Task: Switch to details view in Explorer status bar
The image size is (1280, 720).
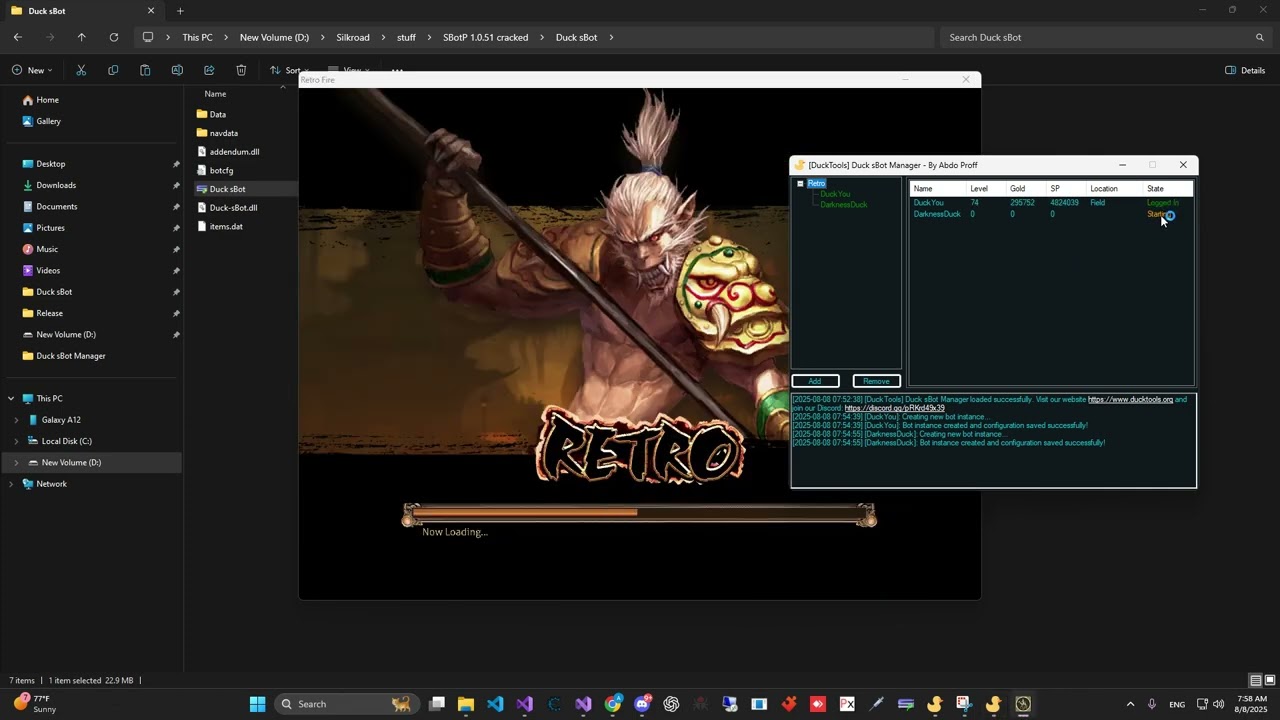Action: point(1255,681)
